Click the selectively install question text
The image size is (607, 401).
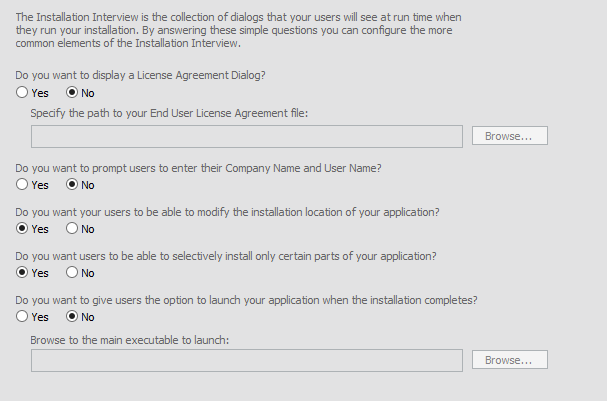pyautogui.click(x=226, y=256)
